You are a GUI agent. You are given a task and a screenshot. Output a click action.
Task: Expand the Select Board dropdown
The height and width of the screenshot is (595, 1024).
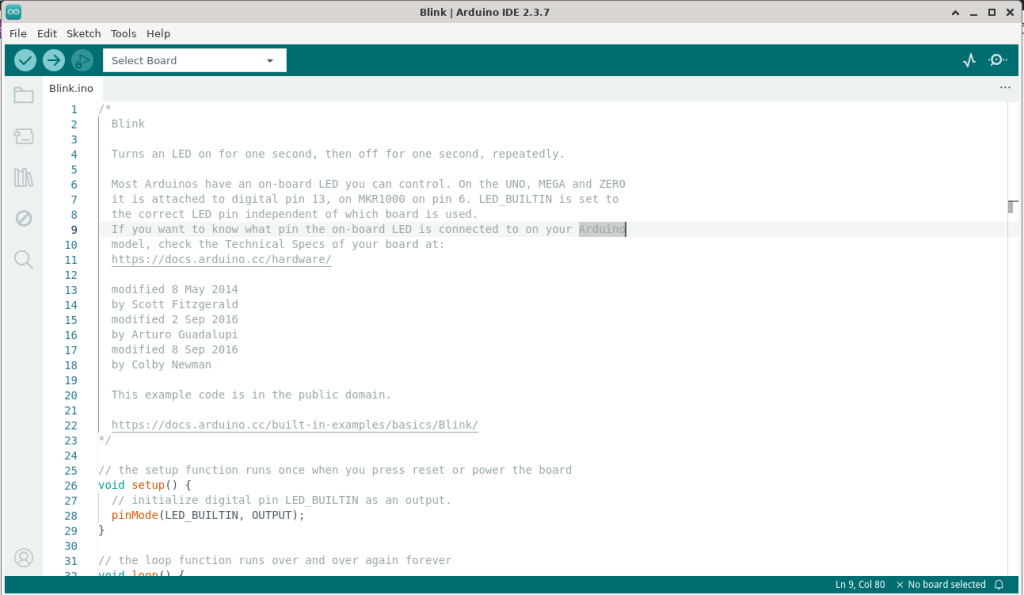194,61
